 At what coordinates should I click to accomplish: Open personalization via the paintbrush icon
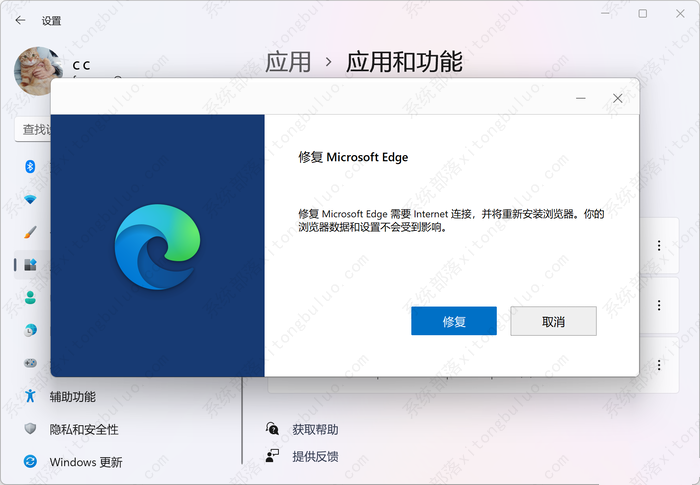(x=30, y=232)
